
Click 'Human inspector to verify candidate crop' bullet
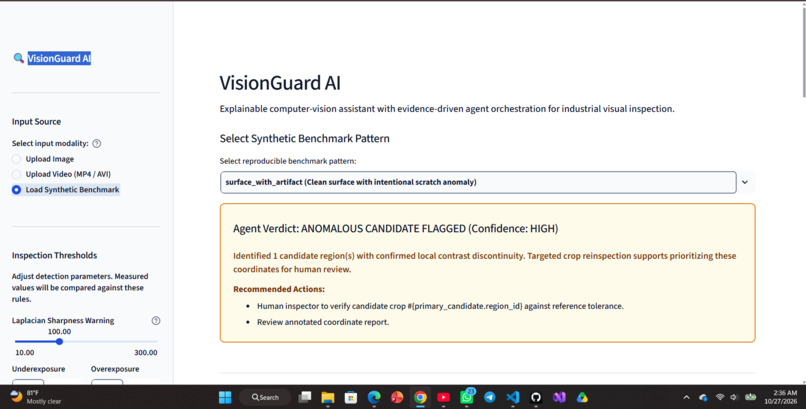click(440, 306)
